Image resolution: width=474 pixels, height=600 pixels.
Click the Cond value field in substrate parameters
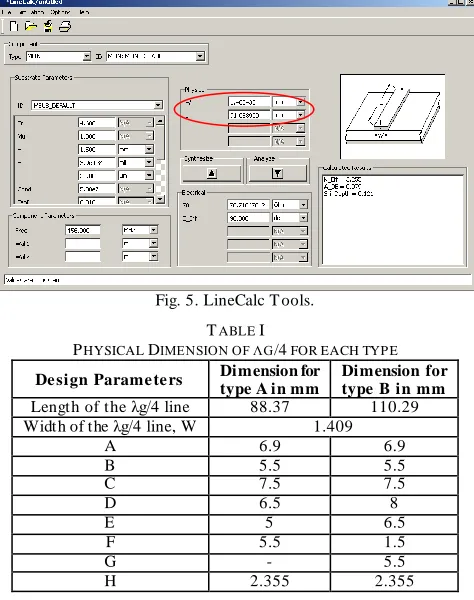tap(97, 189)
